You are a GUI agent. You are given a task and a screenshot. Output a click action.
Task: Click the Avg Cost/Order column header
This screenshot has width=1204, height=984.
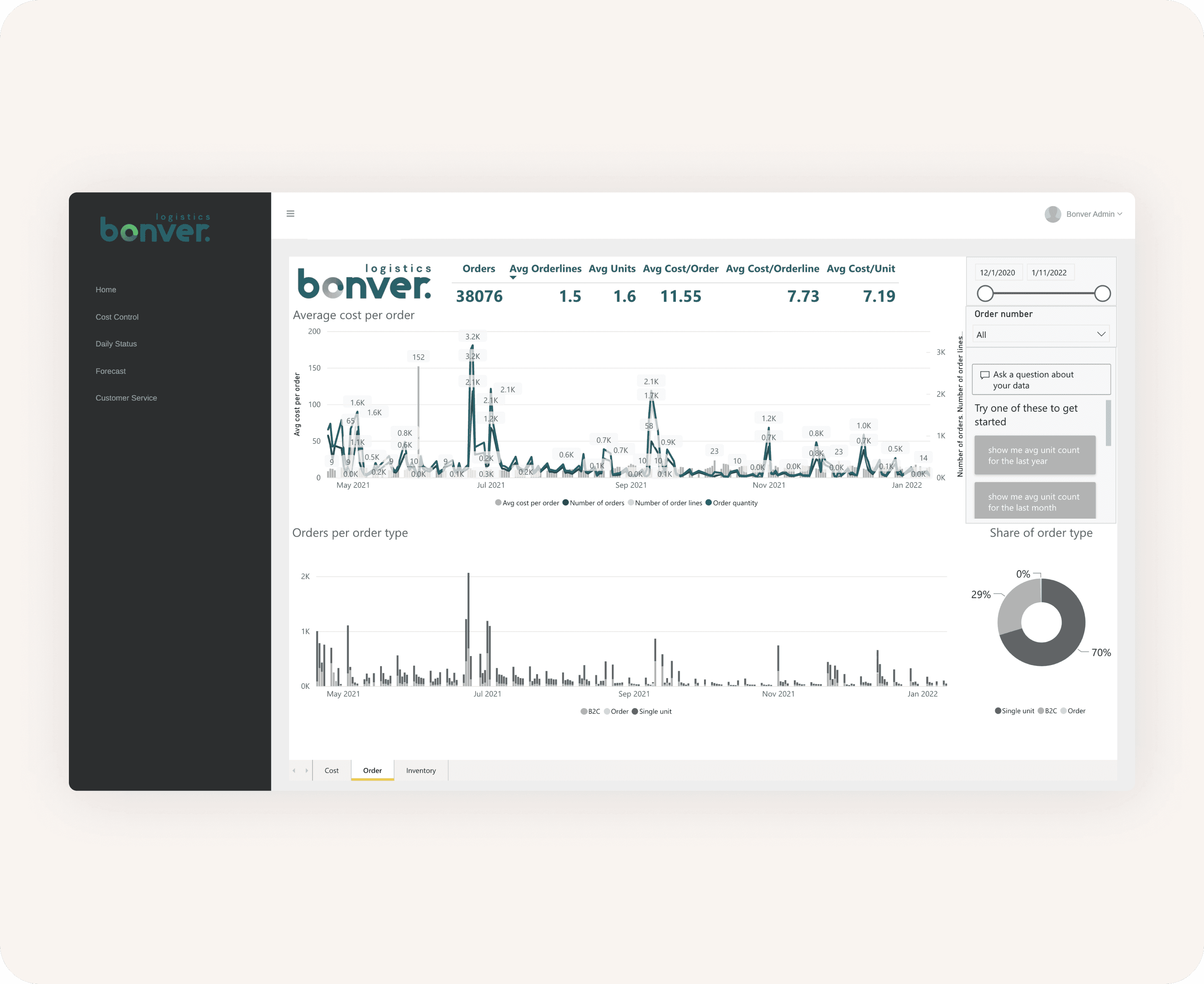click(x=680, y=269)
